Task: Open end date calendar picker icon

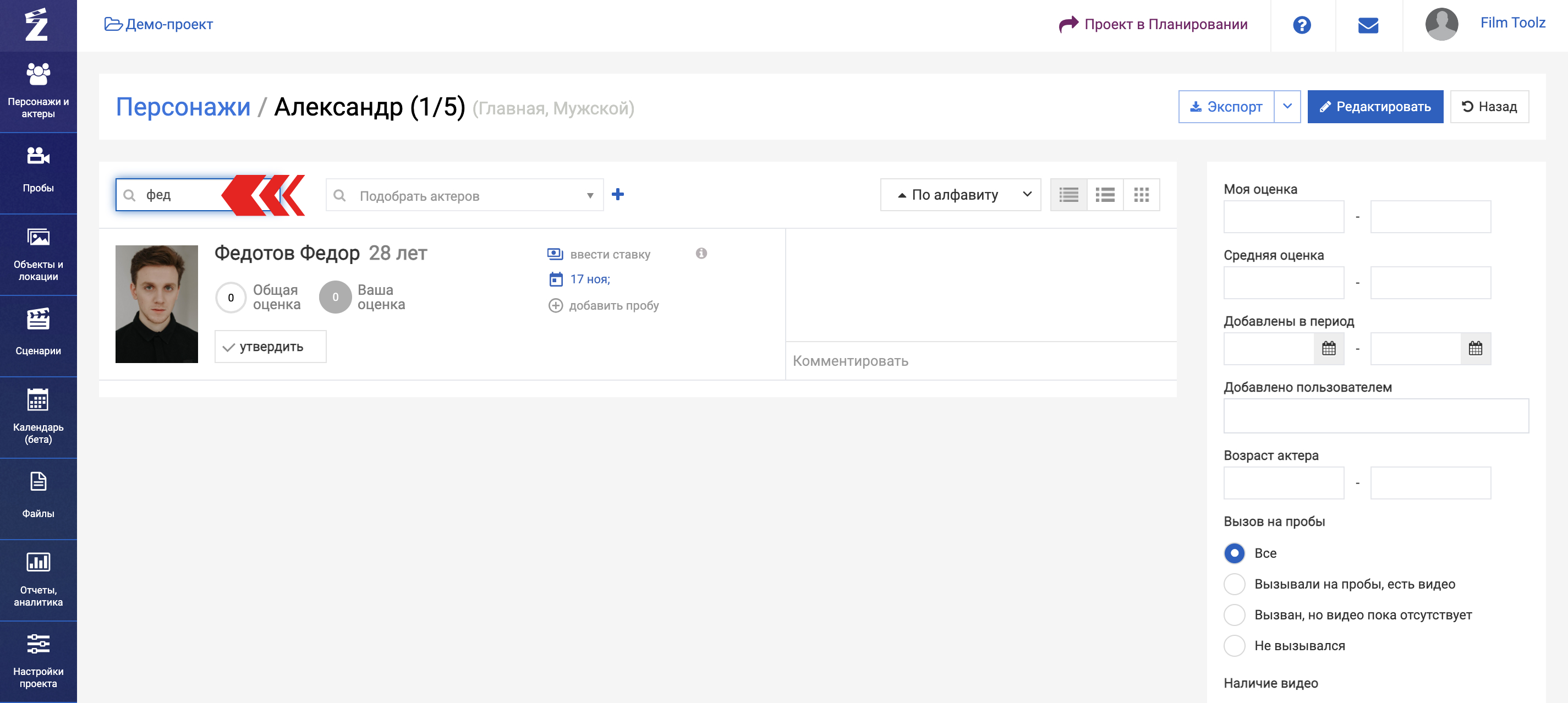Action: coord(1476,348)
